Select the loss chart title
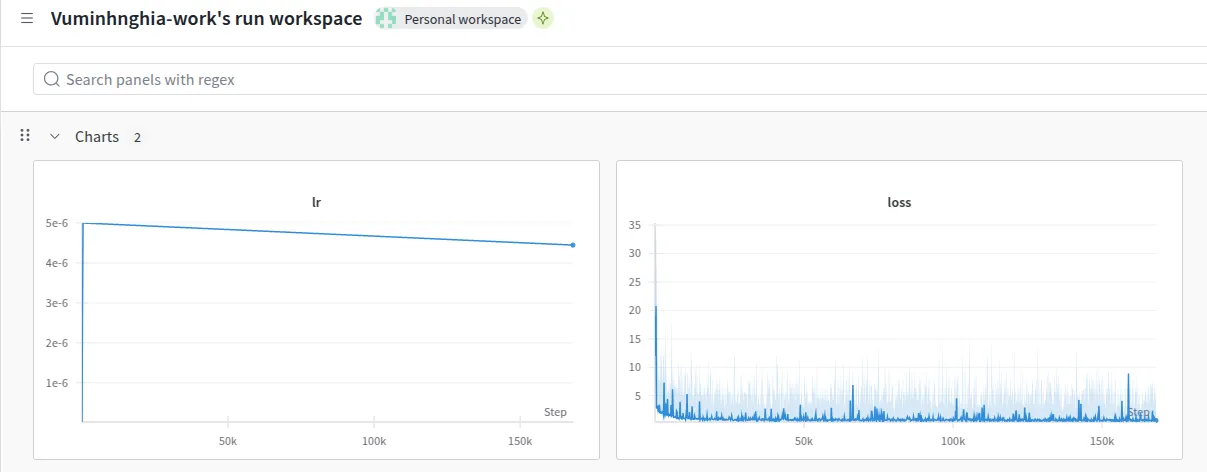Image resolution: width=1207 pixels, height=472 pixels. 899,202
